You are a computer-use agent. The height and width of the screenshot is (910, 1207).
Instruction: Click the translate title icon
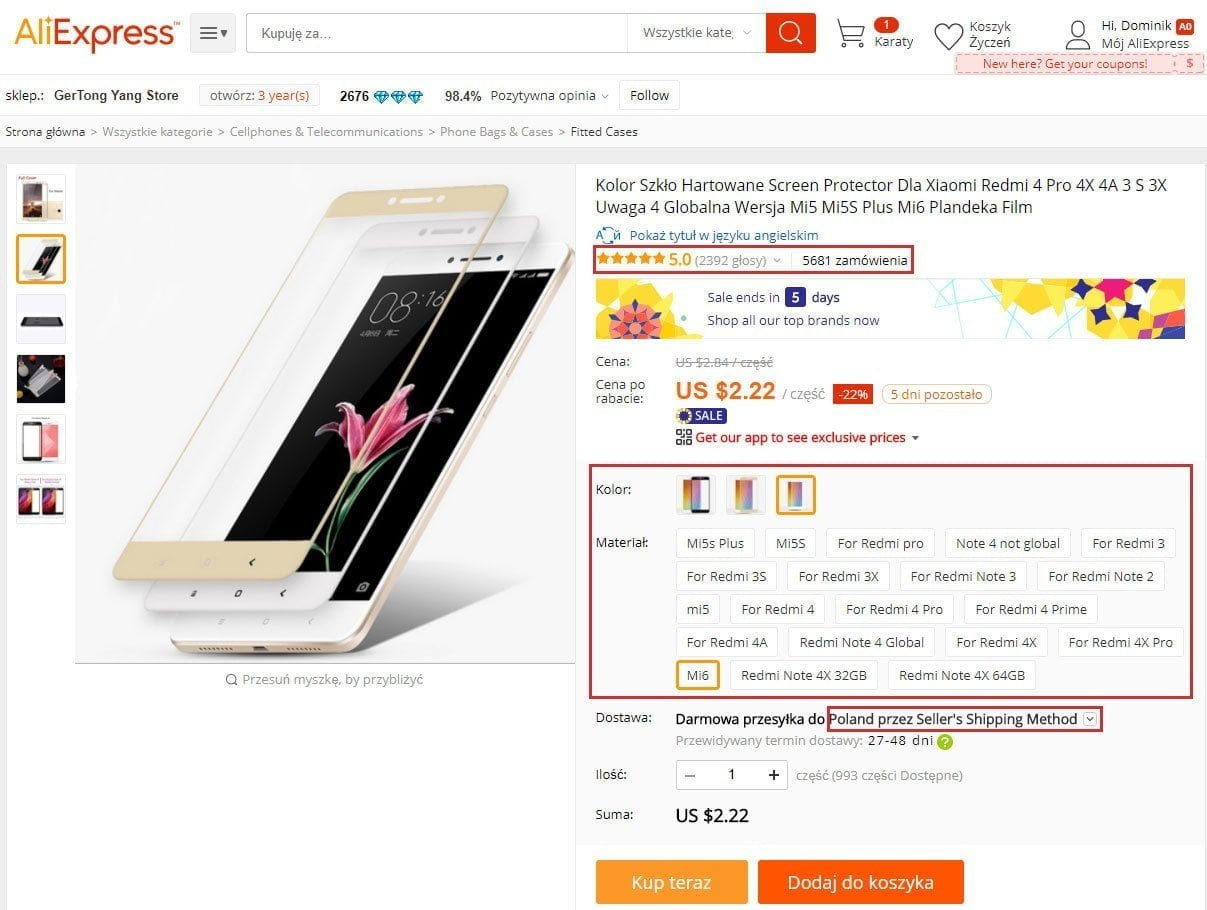(608, 235)
